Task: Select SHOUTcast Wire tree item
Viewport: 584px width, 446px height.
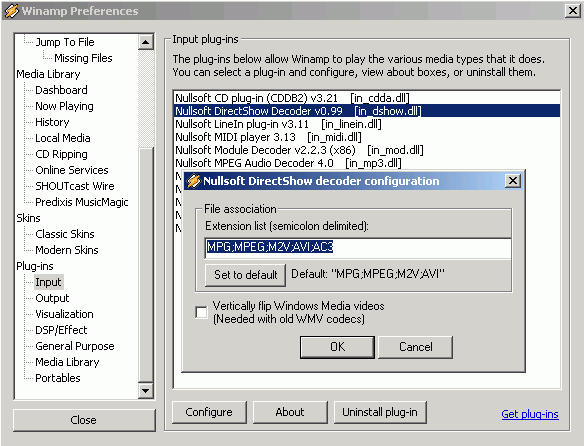Action: pyautogui.click(x=75, y=186)
